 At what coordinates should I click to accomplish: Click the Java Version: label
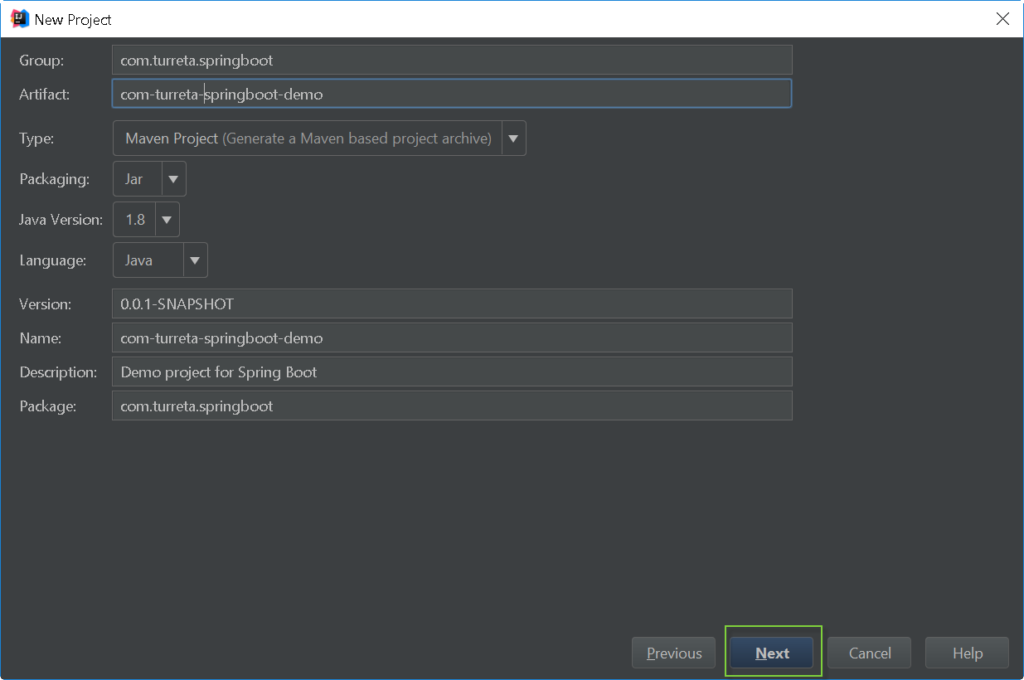point(61,219)
